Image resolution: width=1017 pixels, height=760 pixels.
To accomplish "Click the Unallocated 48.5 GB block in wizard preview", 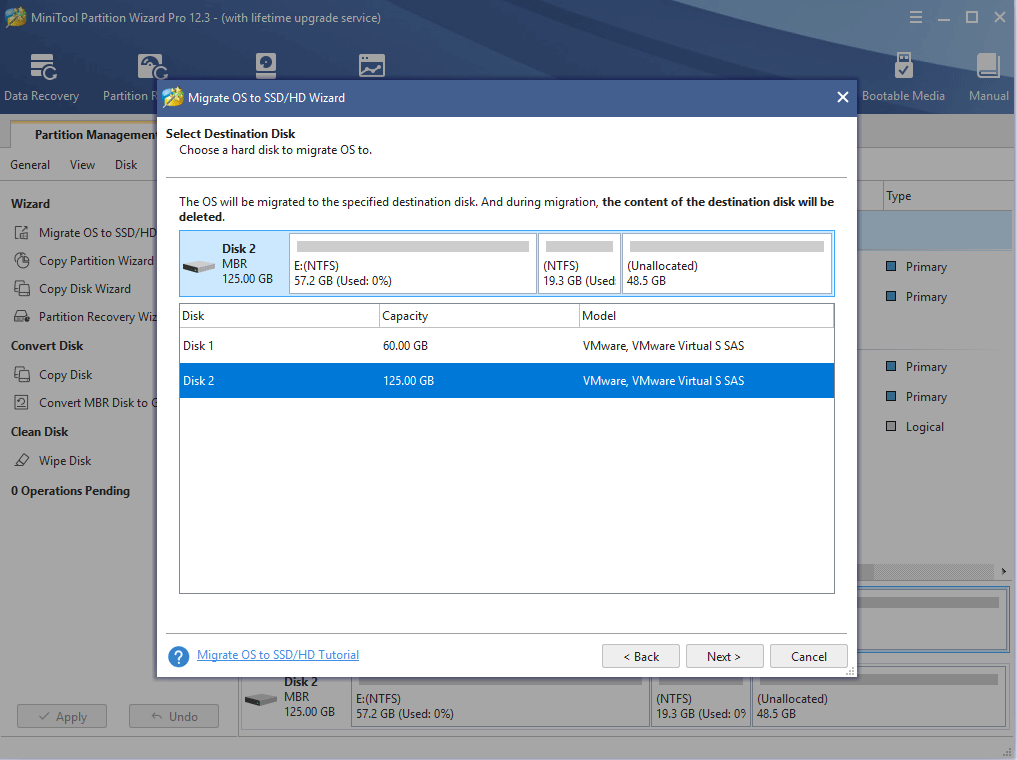I will (727, 263).
